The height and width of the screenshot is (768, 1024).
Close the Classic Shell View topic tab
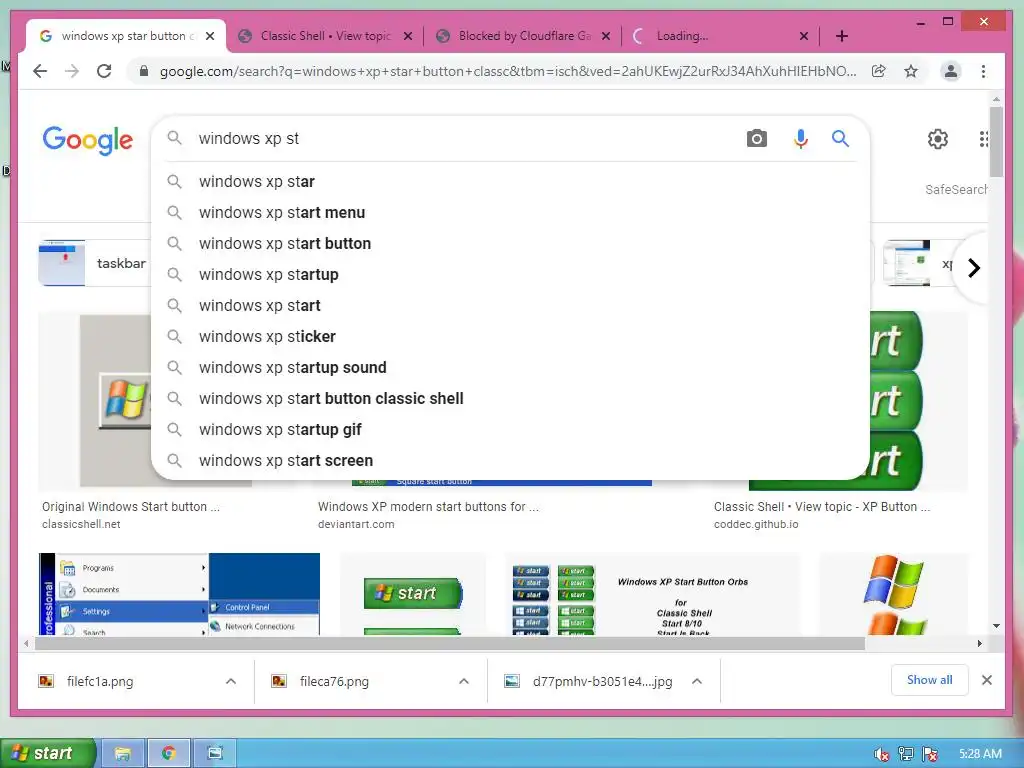[x=408, y=36]
